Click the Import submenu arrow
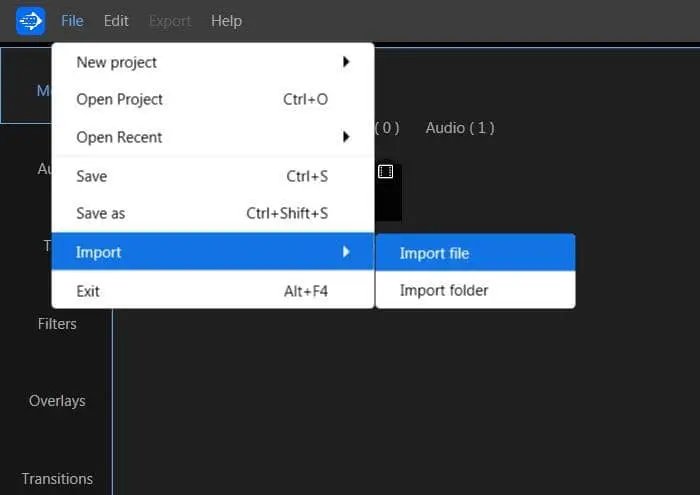 [x=346, y=252]
